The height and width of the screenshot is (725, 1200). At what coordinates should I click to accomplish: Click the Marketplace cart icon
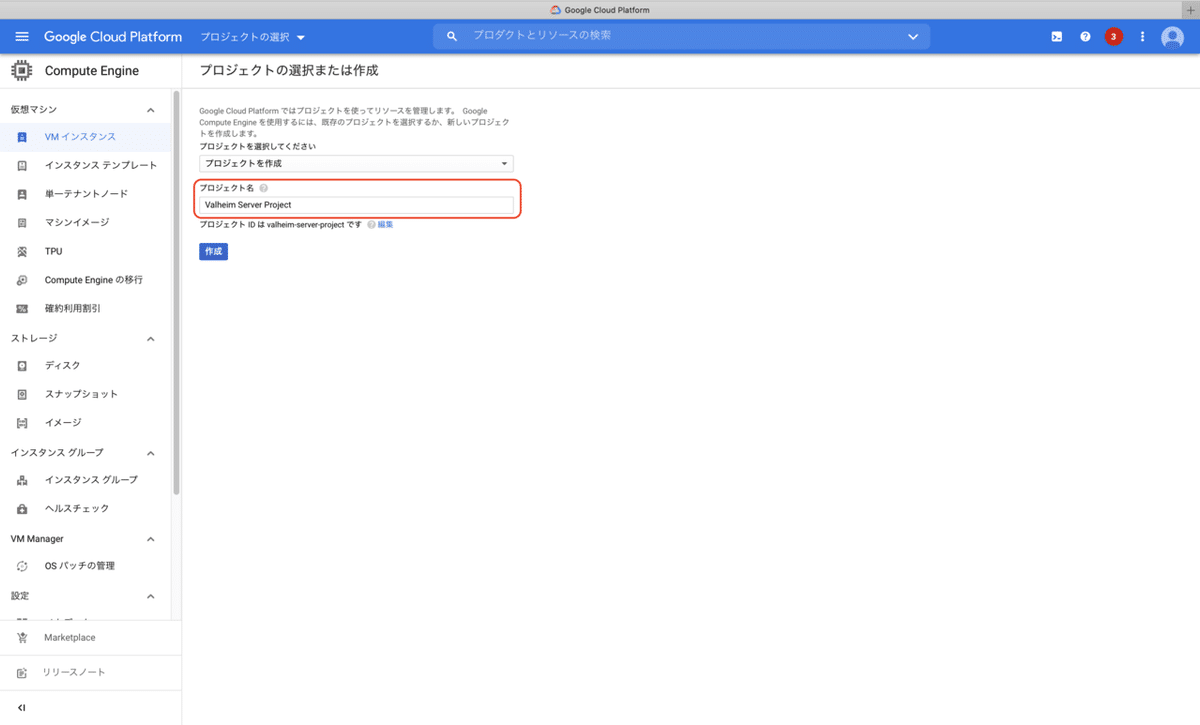pyautogui.click(x=22, y=638)
